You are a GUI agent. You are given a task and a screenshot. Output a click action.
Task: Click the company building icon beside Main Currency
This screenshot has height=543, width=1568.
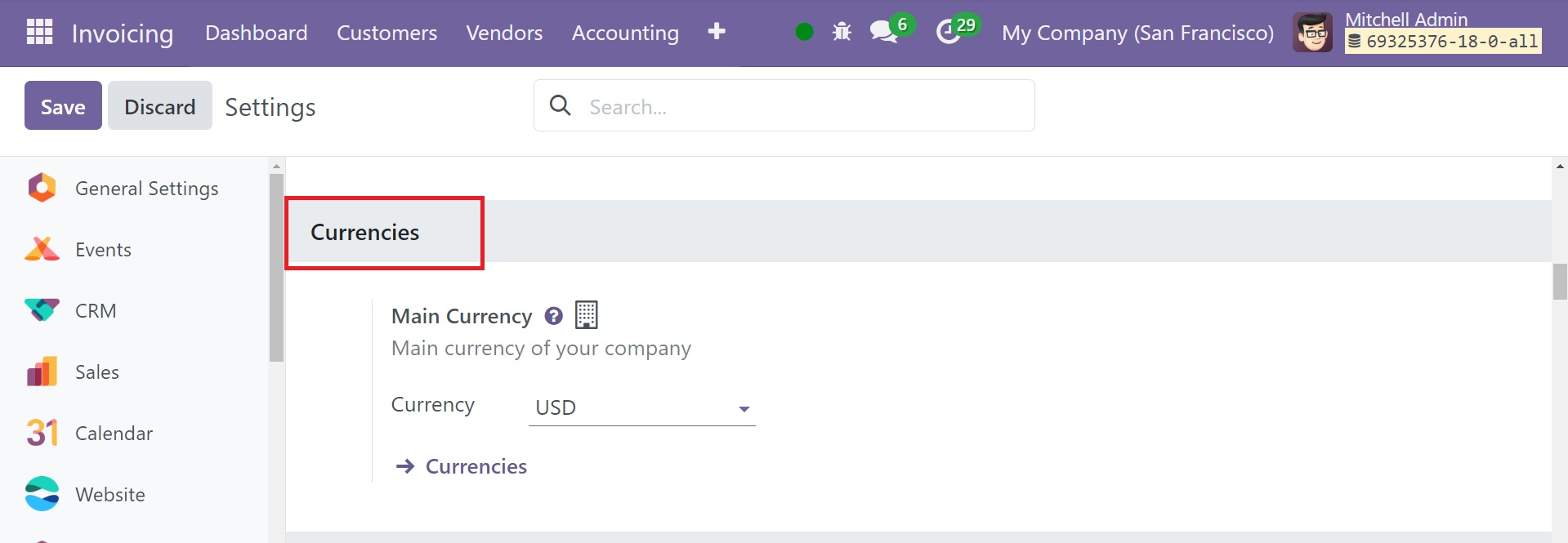[x=587, y=314]
